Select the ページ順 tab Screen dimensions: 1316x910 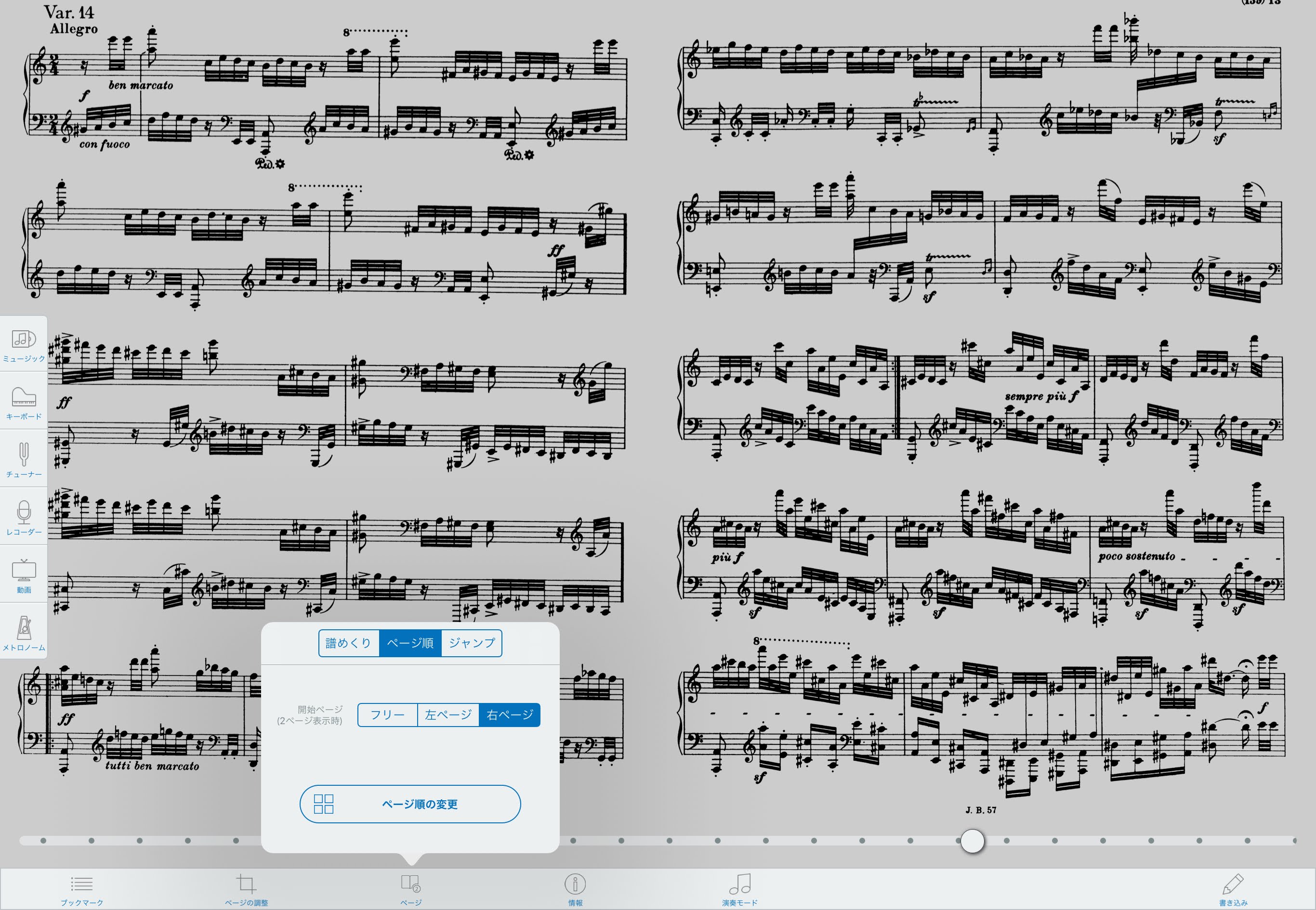pos(410,643)
